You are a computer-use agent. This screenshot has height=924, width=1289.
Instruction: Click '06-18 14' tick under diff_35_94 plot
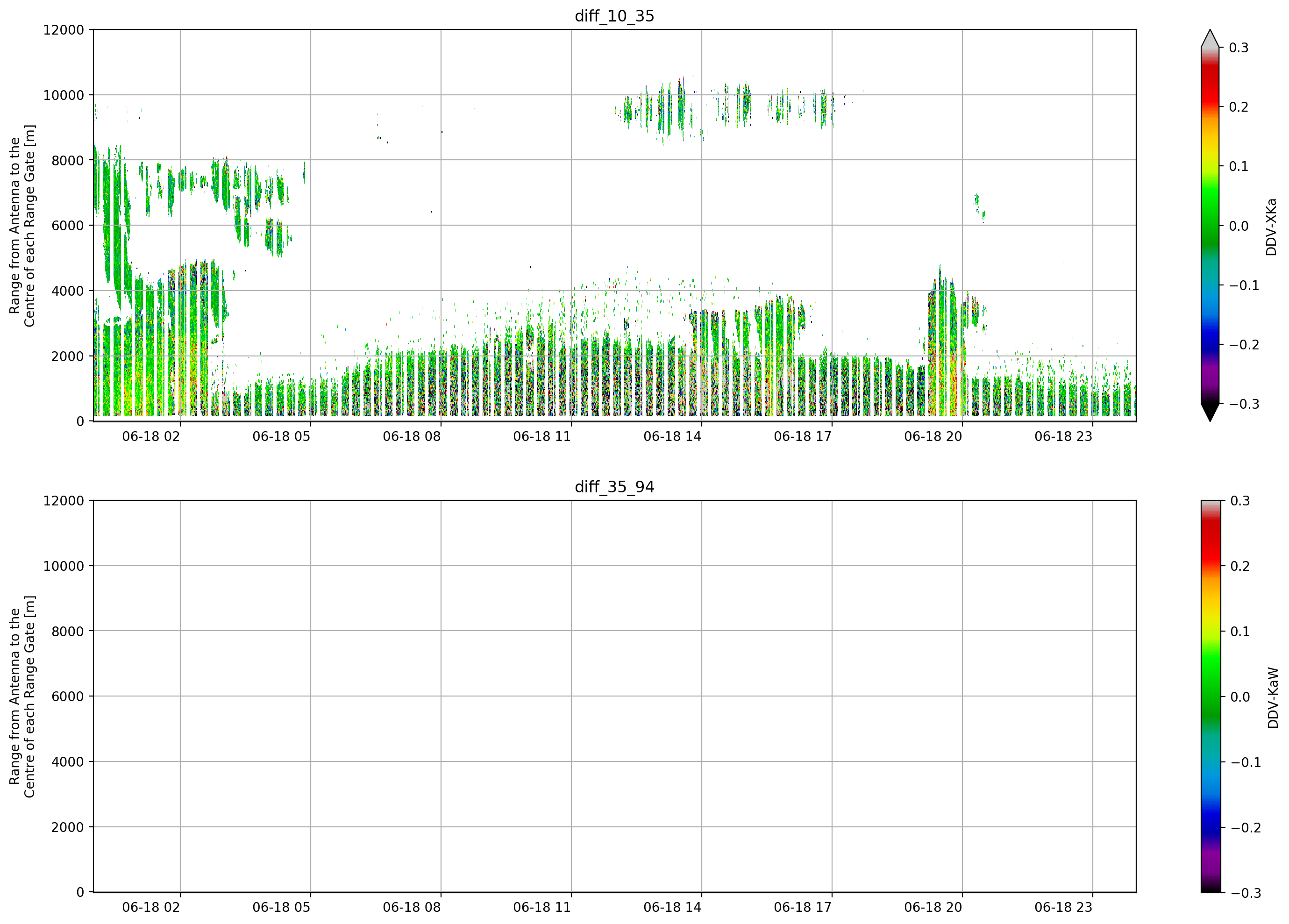click(x=672, y=908)
